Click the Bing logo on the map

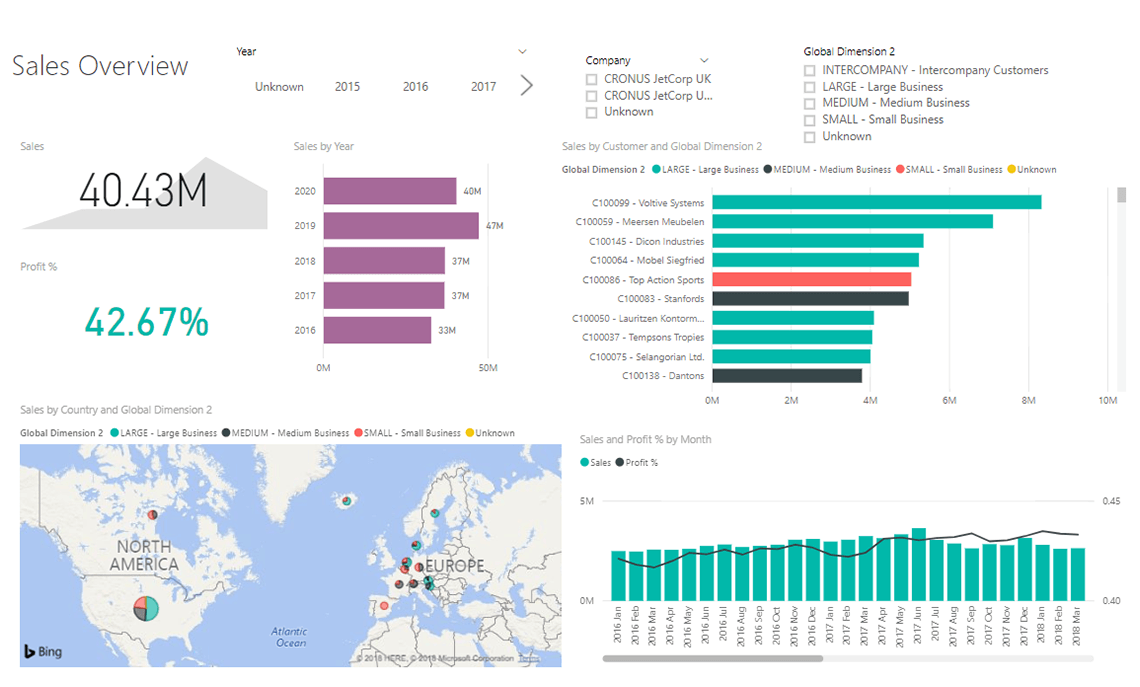[43, 651]
